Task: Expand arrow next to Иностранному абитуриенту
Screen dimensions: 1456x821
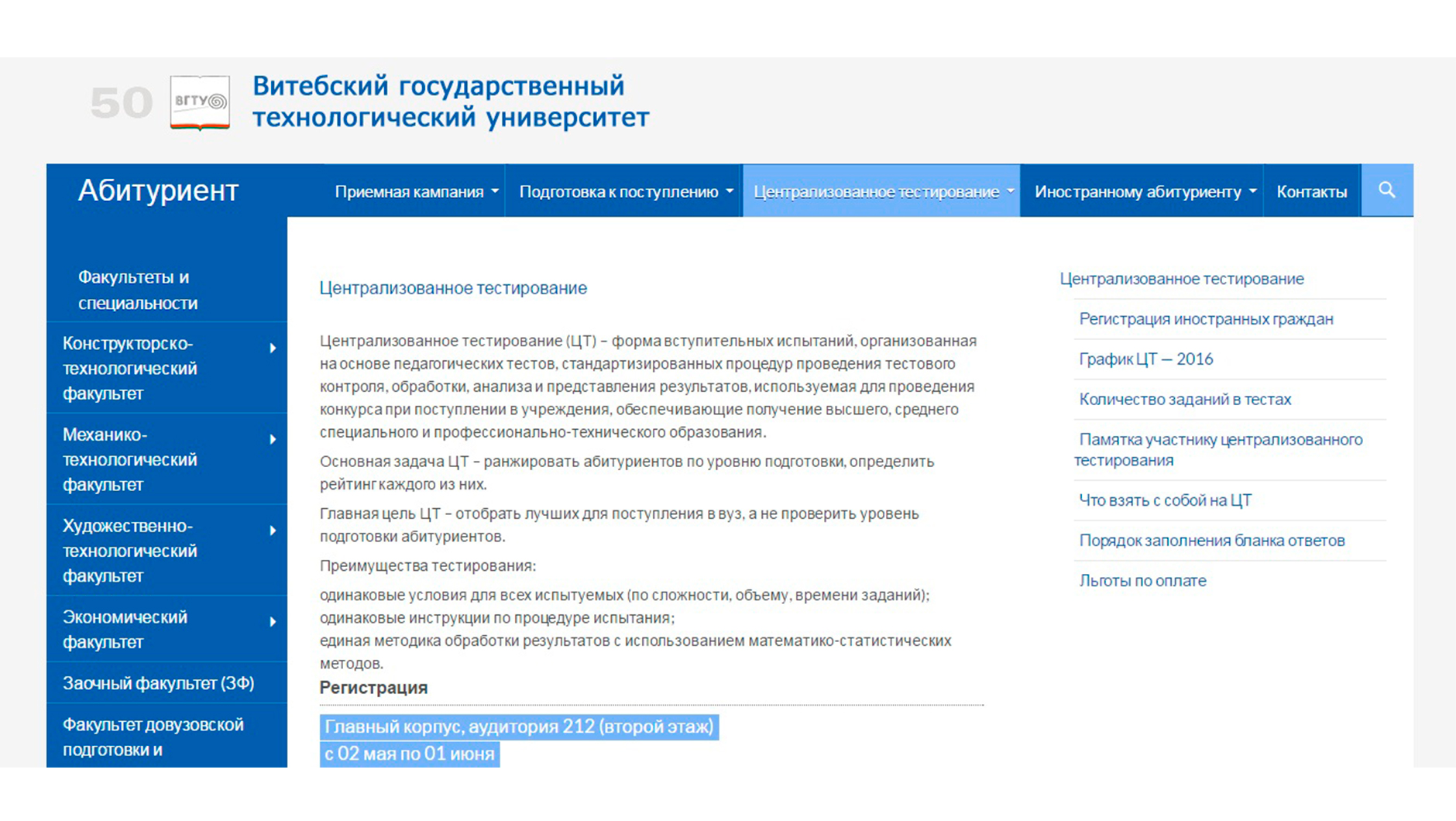Action: [1252, 191]
